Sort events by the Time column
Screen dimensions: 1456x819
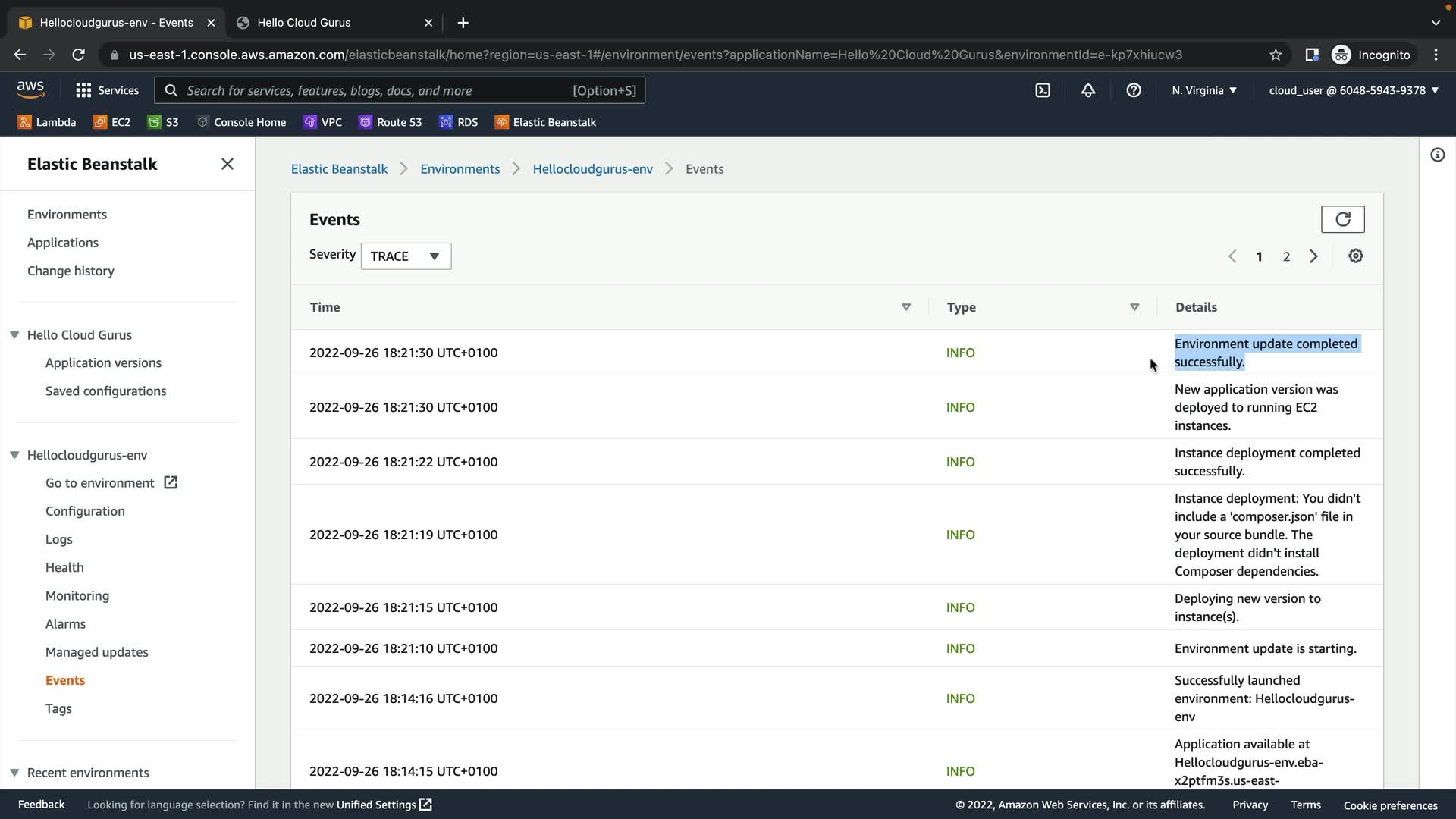905,307
